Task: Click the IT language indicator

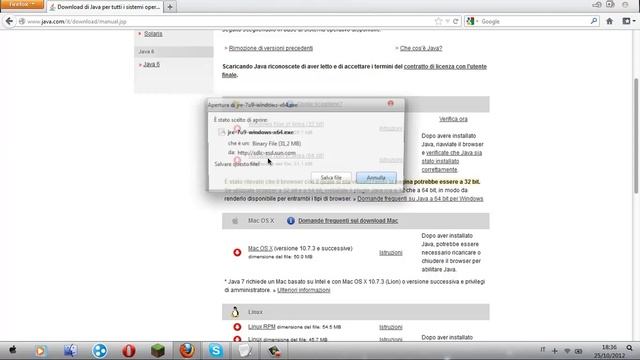Action: [x=542, y=350]
